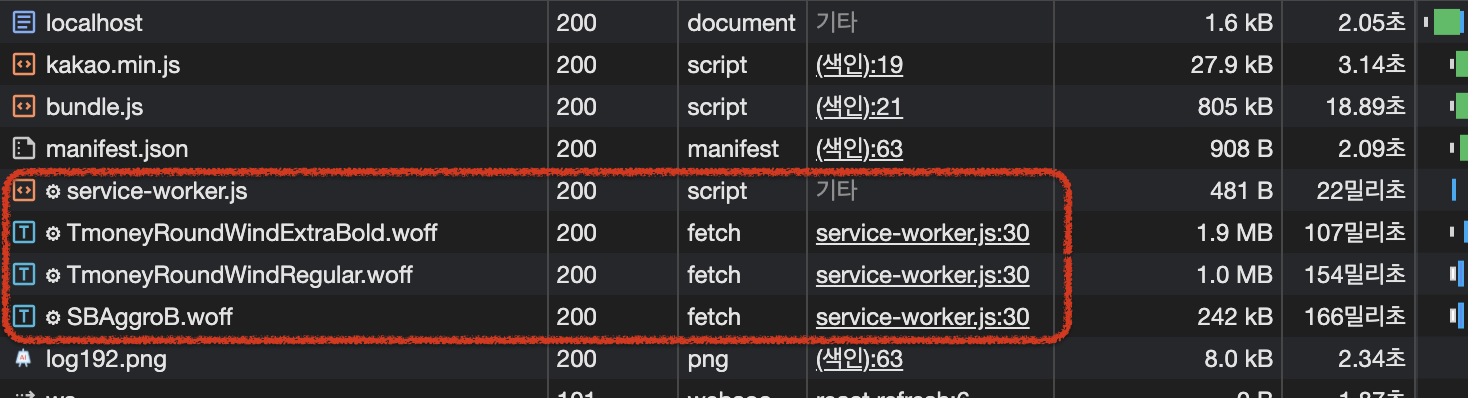Click the 27.9 kB size cell

1232,65
